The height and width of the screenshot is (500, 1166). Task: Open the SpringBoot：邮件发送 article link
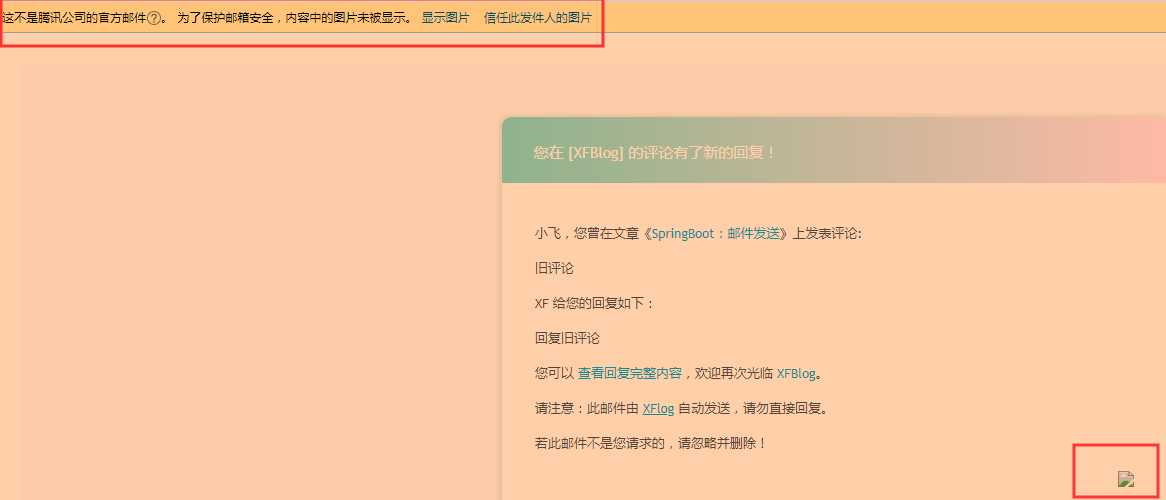(716, 233)
